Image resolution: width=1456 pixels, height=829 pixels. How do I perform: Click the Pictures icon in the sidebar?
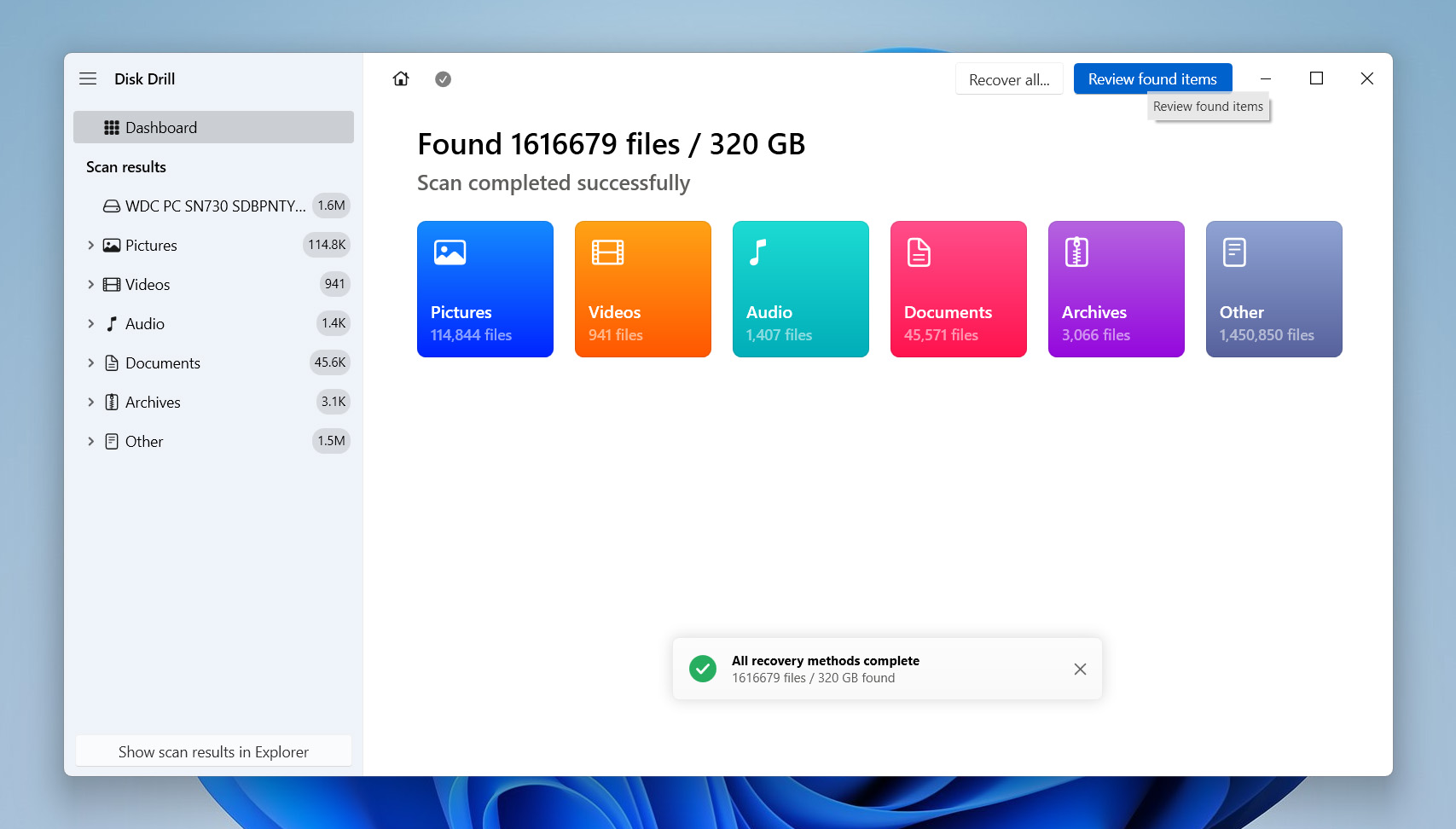tap(112, 246)
